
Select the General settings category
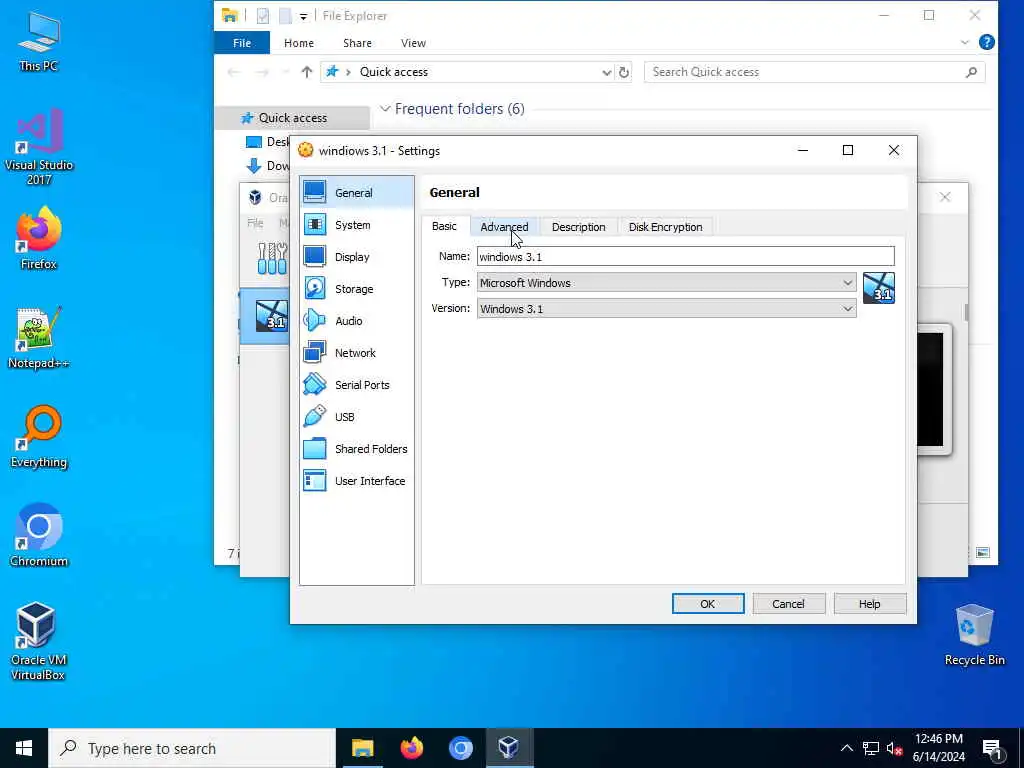[x=357, y=193]
